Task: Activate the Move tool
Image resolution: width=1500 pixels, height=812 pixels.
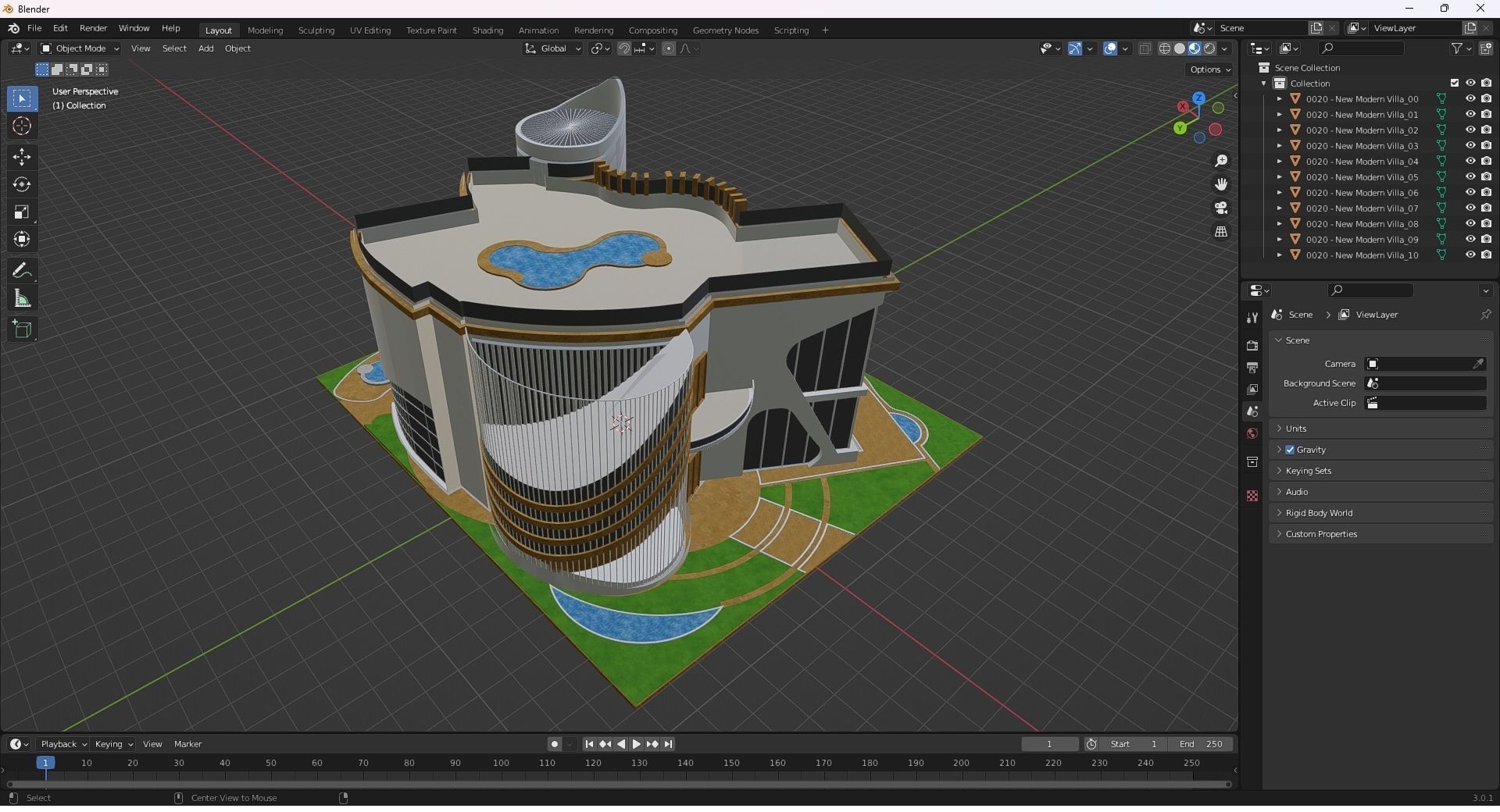Action: tap(22, 157)
